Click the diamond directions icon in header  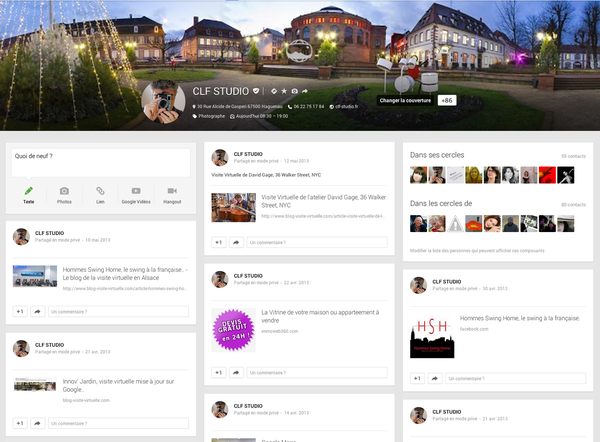274,91
